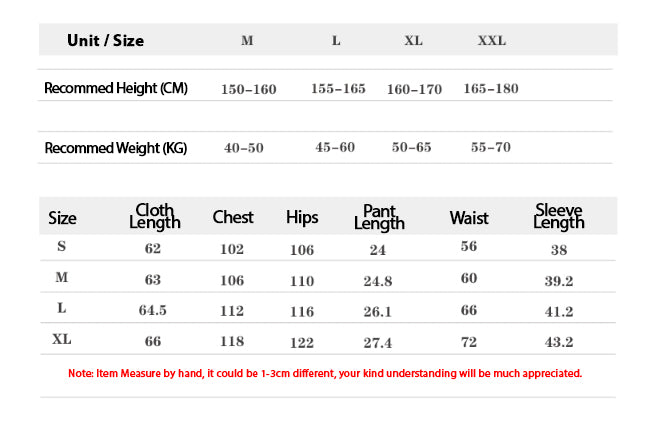Select the 45-60 weight range value
Image resolution: width=650 pixels, height=441 pixels.
(x=335, y=147)
